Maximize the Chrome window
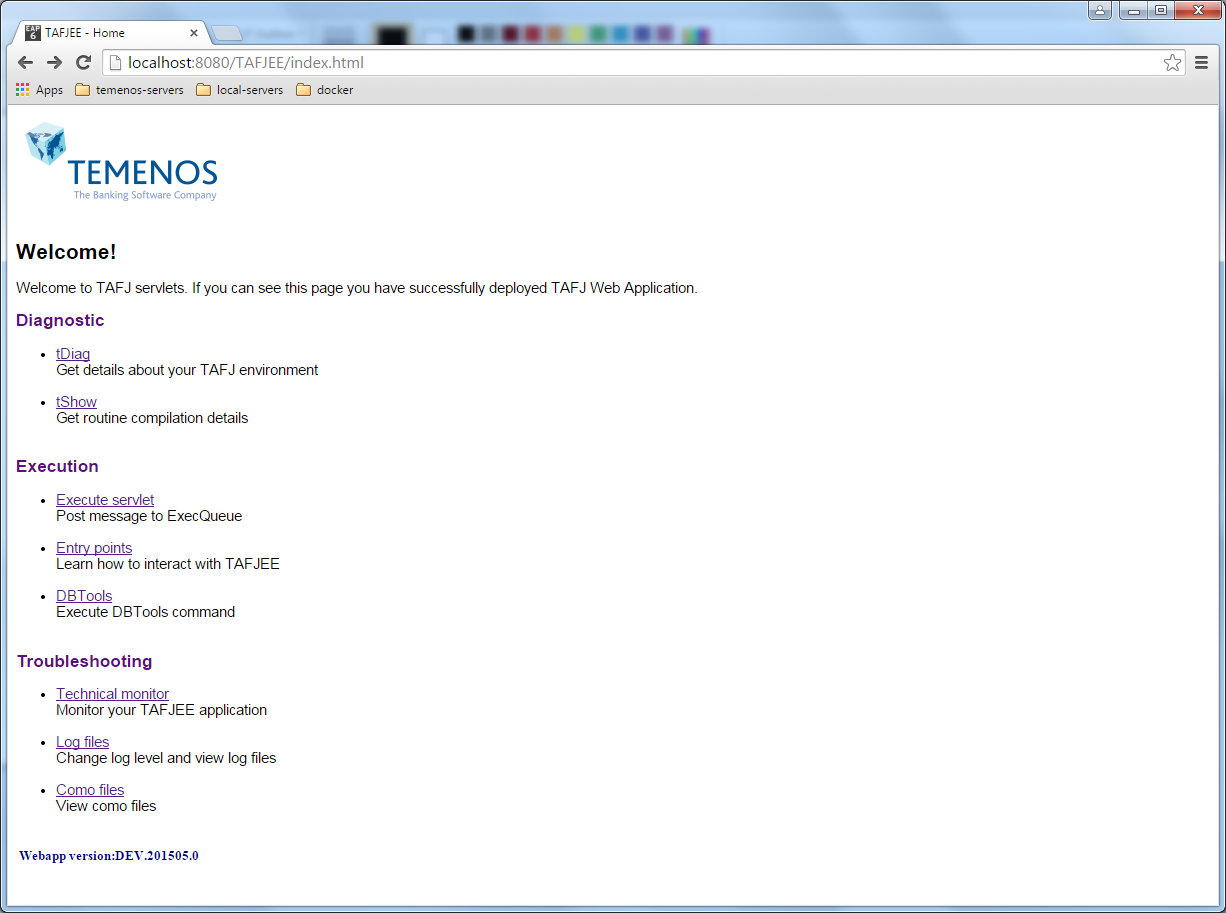 [1160, 10]
